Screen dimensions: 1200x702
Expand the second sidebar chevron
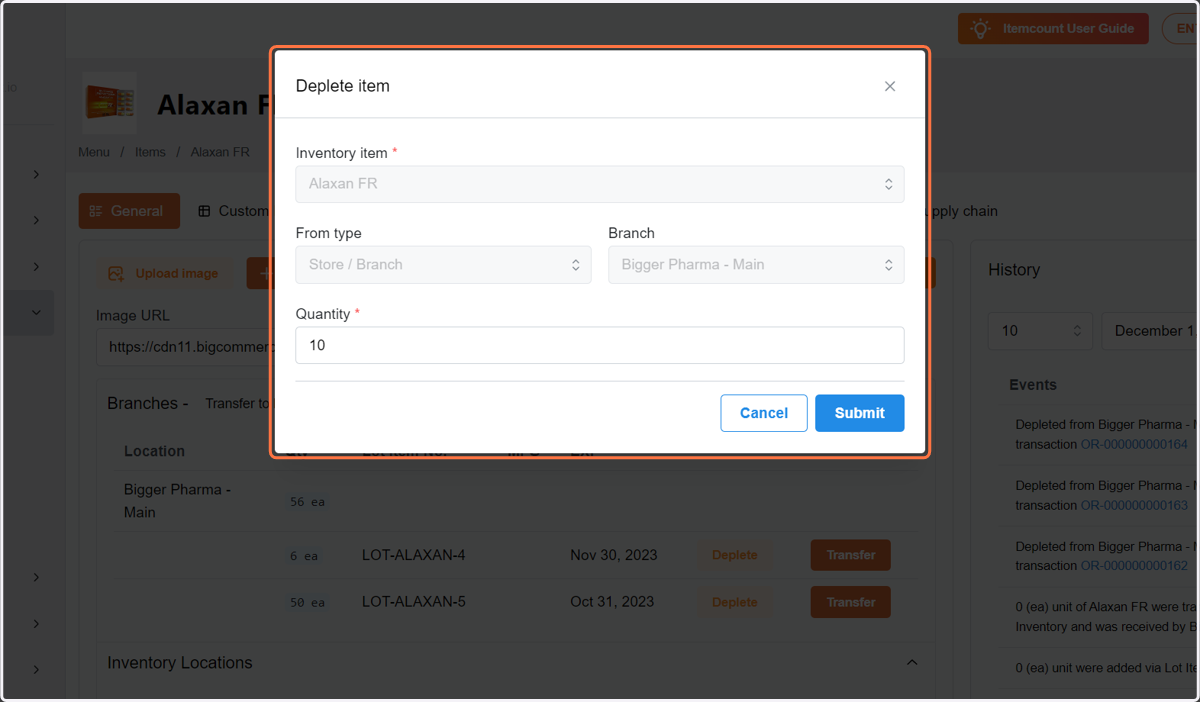pyautogui.click(x=36, y=220)
